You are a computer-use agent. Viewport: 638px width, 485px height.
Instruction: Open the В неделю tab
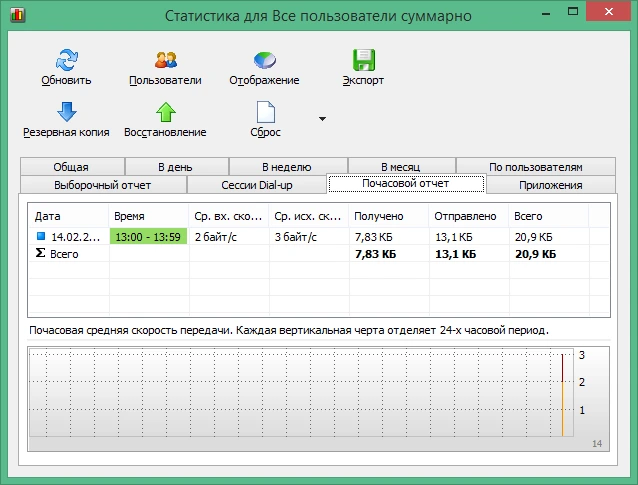pyautogui.click(x=288, y=167)
